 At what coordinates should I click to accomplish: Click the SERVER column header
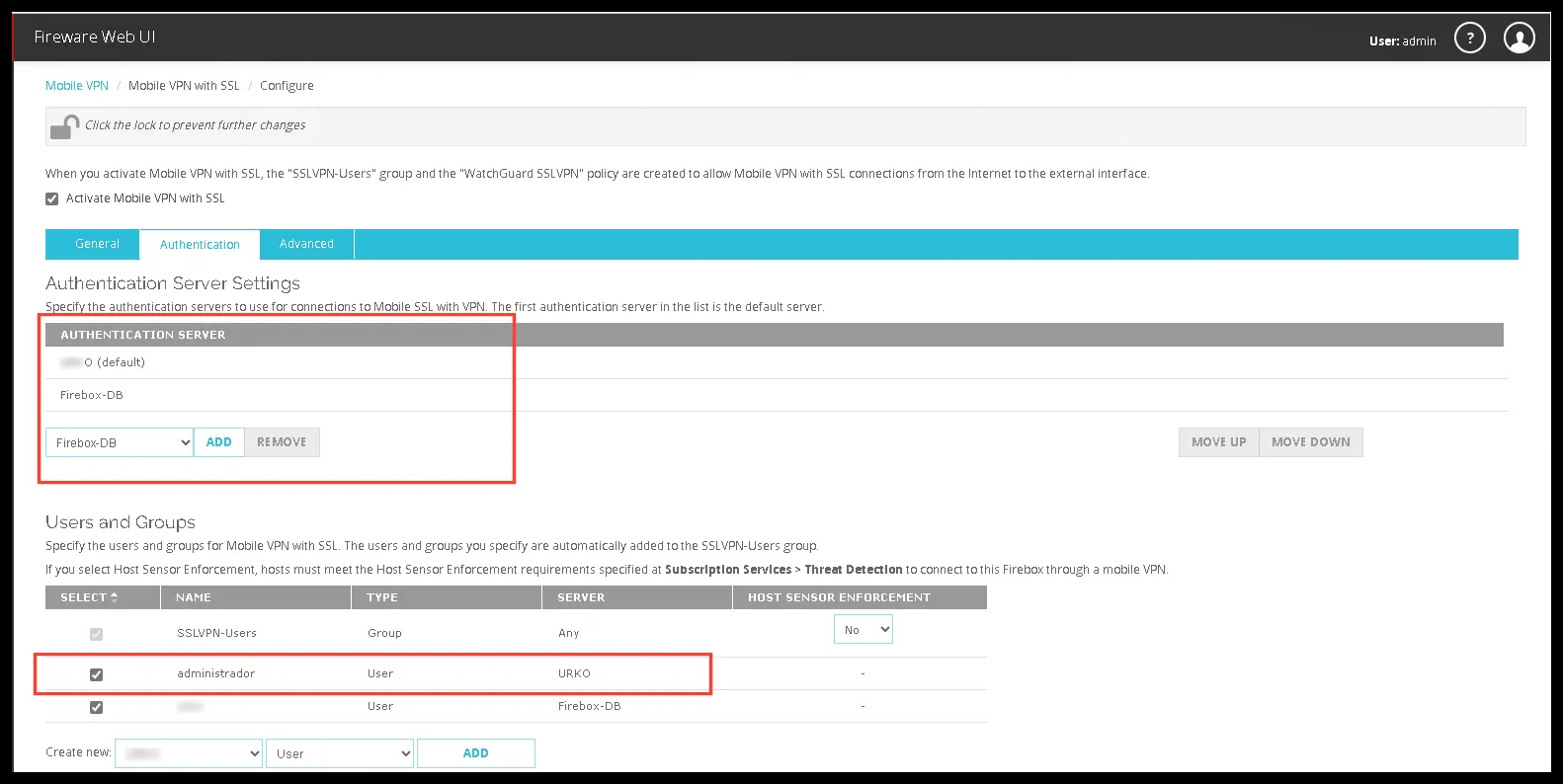click(637, 597)
